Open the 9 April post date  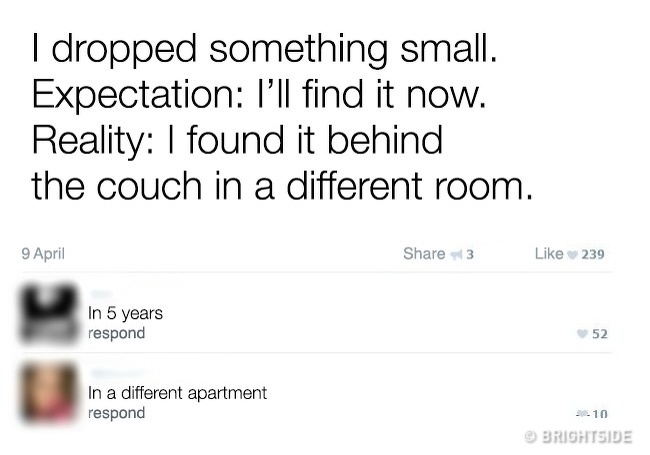[x=43, y=254]
